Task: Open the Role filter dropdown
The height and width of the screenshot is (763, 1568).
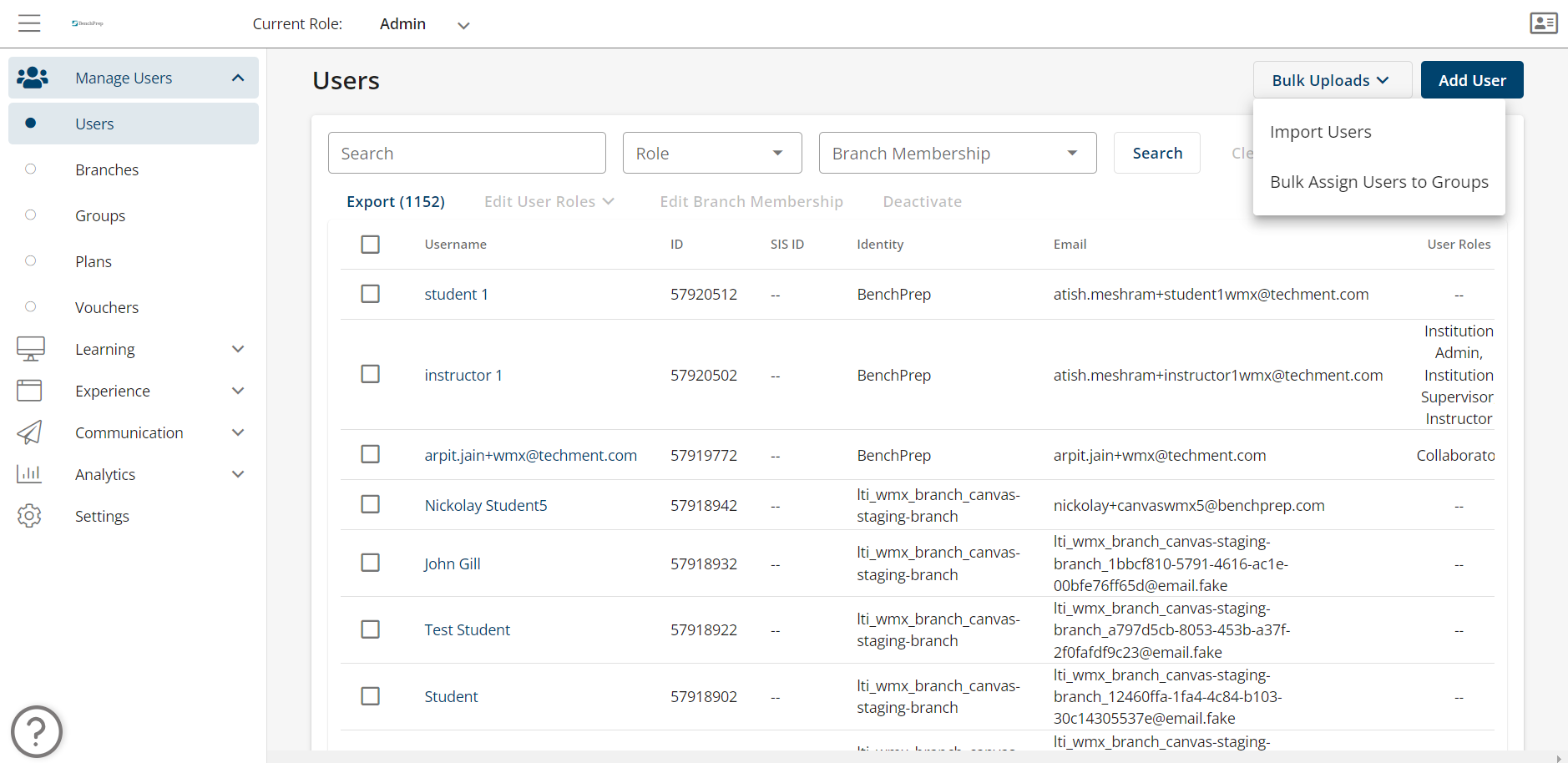Action: [x=712, y=153]
